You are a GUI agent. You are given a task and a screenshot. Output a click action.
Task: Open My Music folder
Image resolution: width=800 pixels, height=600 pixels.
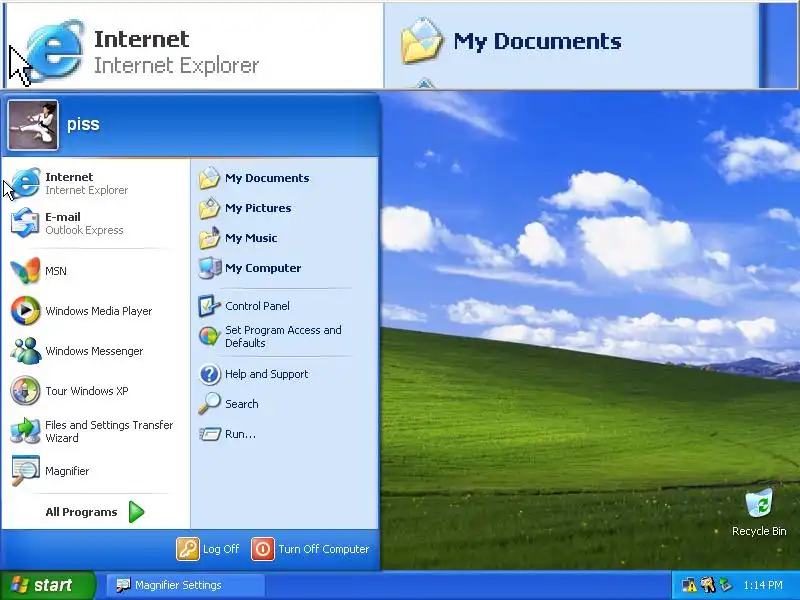pos(285,238)
